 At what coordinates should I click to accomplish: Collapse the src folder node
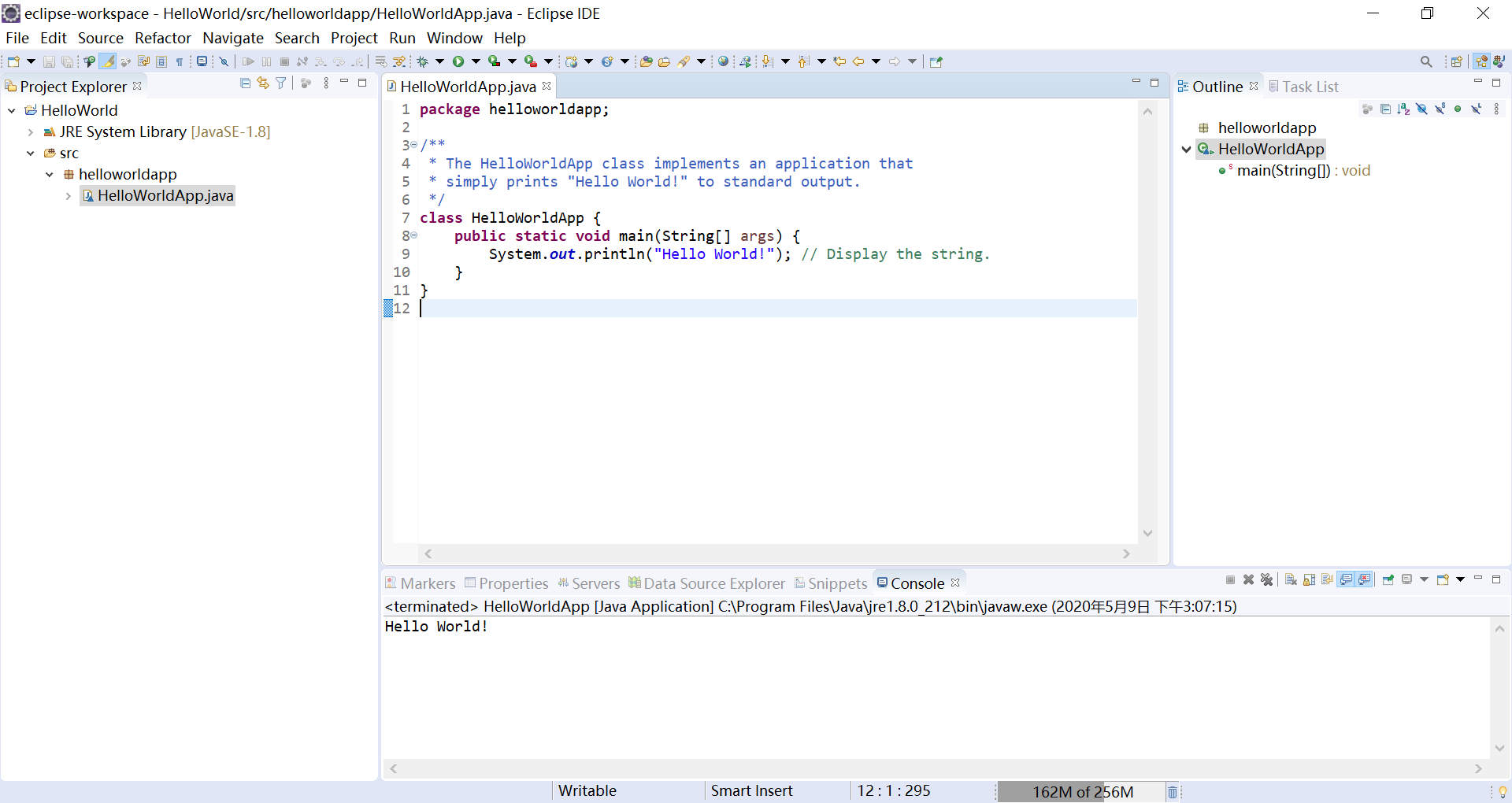[31, 153]
